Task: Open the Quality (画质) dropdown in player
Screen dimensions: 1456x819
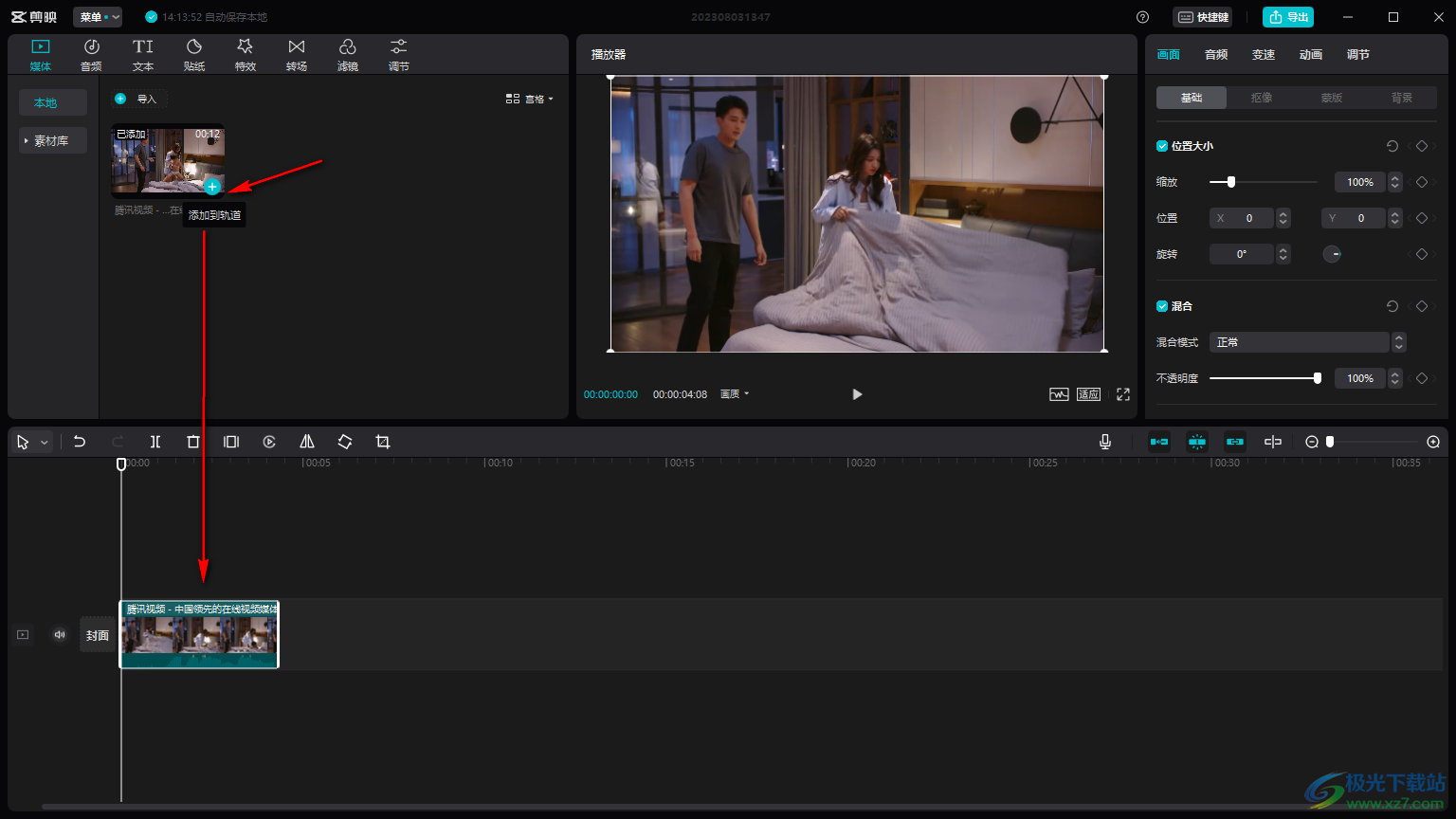Action: (x=735, y=394)
